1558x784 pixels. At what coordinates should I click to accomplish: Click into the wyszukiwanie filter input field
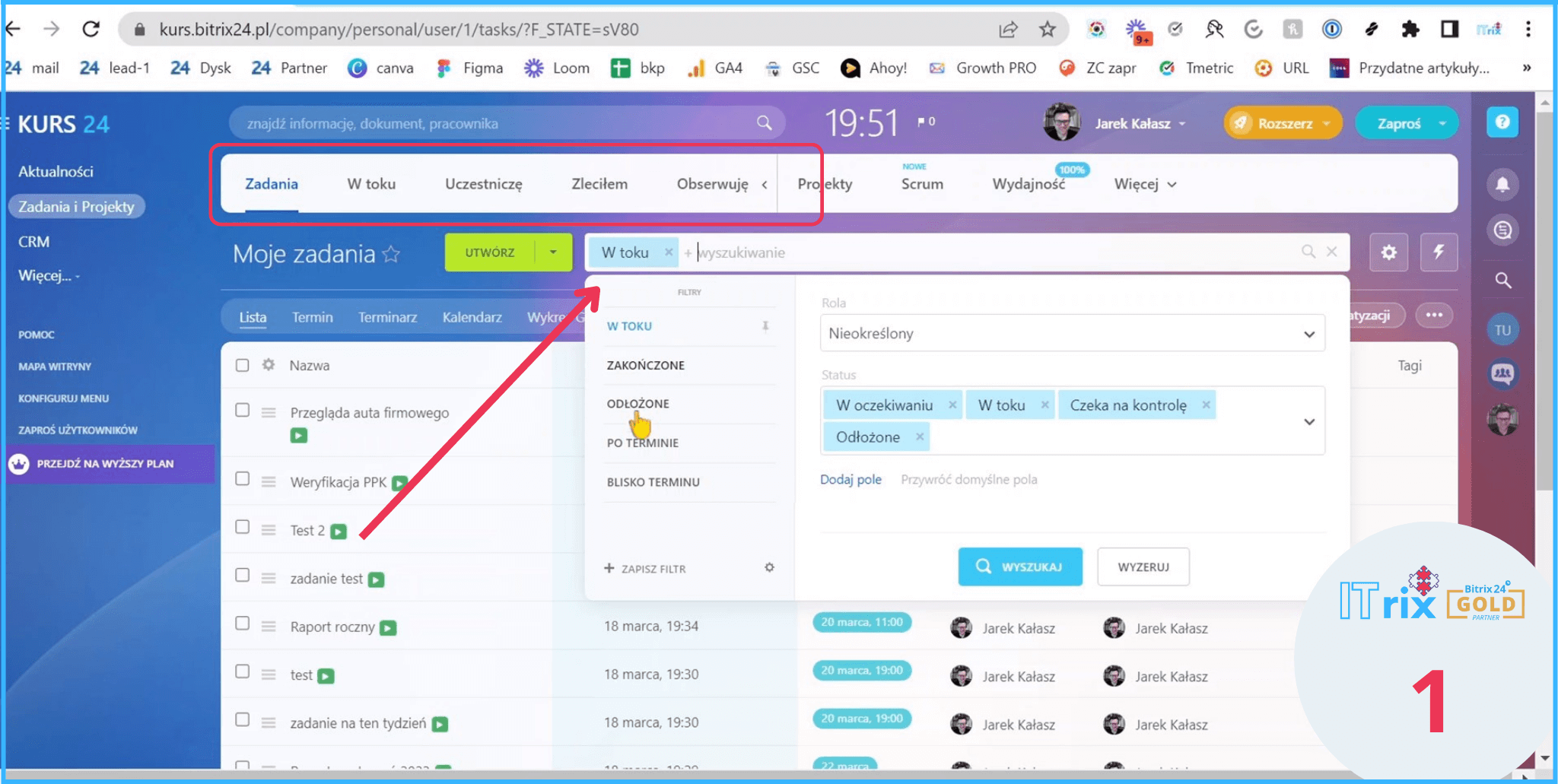989,252
